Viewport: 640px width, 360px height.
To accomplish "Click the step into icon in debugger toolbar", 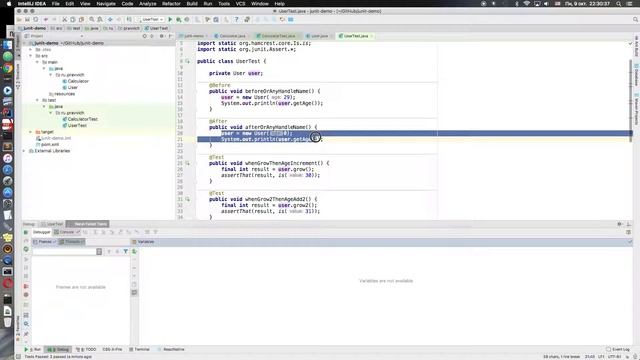I will point(103,232).
